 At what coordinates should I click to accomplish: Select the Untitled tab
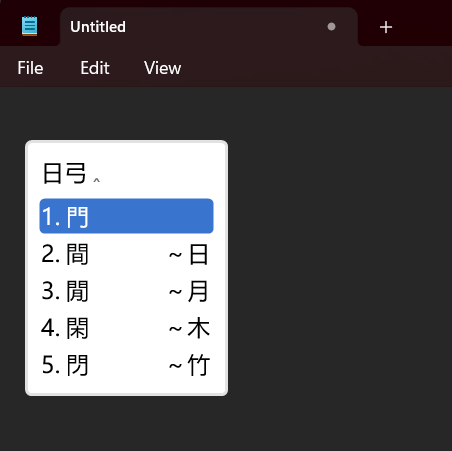tap(209, 27)
